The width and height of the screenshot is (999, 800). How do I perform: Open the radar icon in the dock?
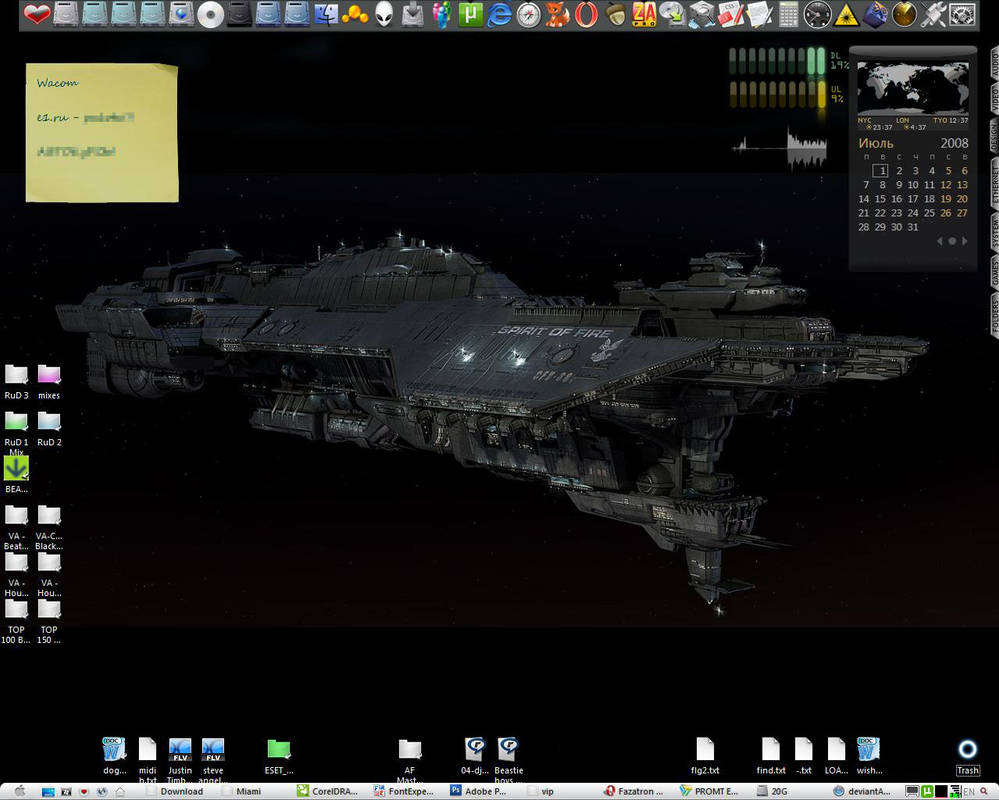coord(904,14)
